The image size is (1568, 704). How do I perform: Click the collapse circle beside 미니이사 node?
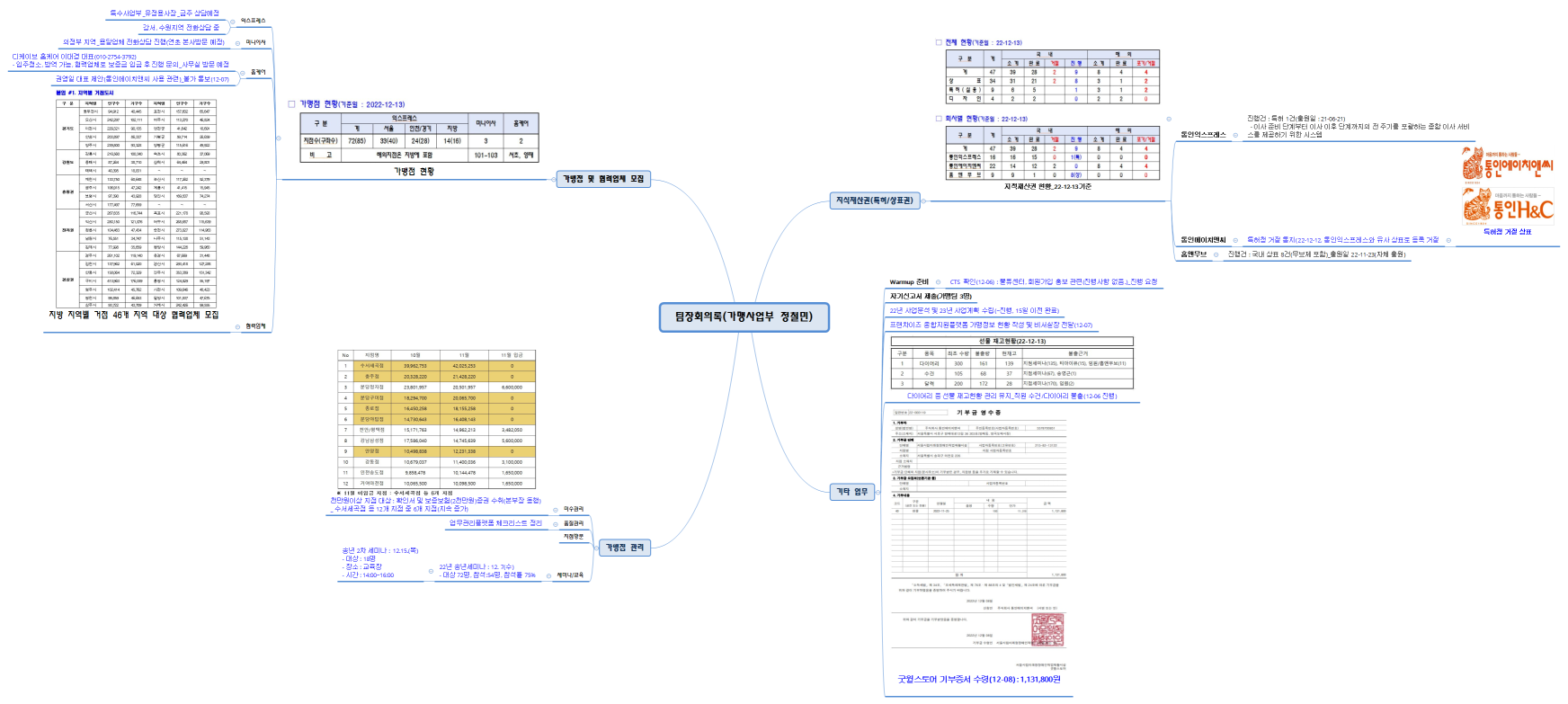238,42
